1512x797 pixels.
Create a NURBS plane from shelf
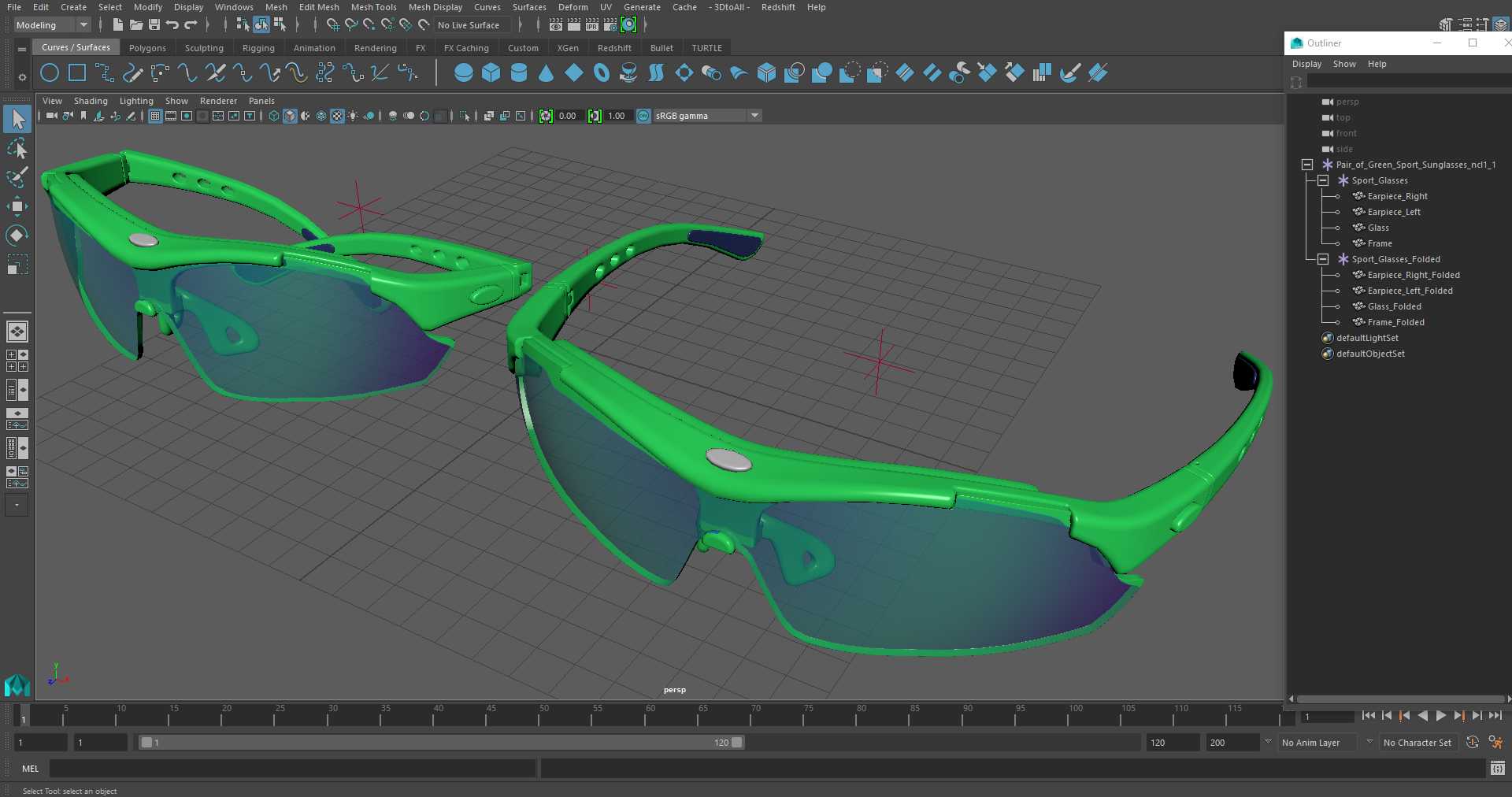(x=574, y=73)
